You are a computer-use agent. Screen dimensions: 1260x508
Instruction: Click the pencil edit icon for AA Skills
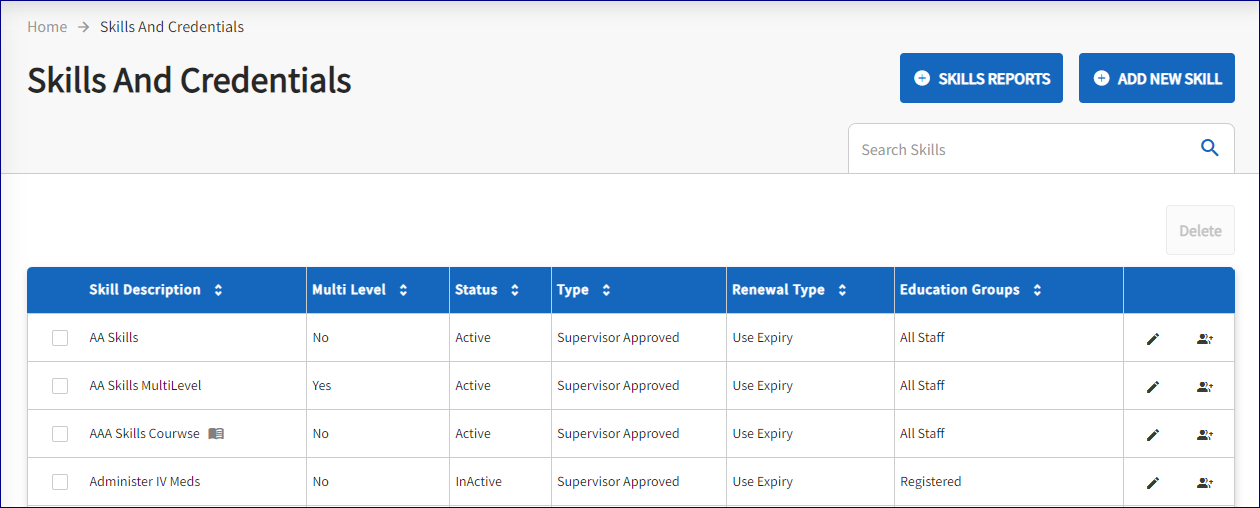1152,339
